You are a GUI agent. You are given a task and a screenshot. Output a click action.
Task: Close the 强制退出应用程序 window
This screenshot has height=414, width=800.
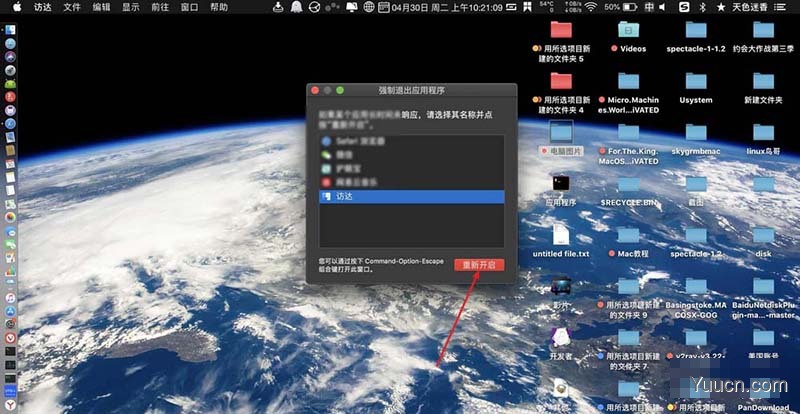(x=315, y=90)
